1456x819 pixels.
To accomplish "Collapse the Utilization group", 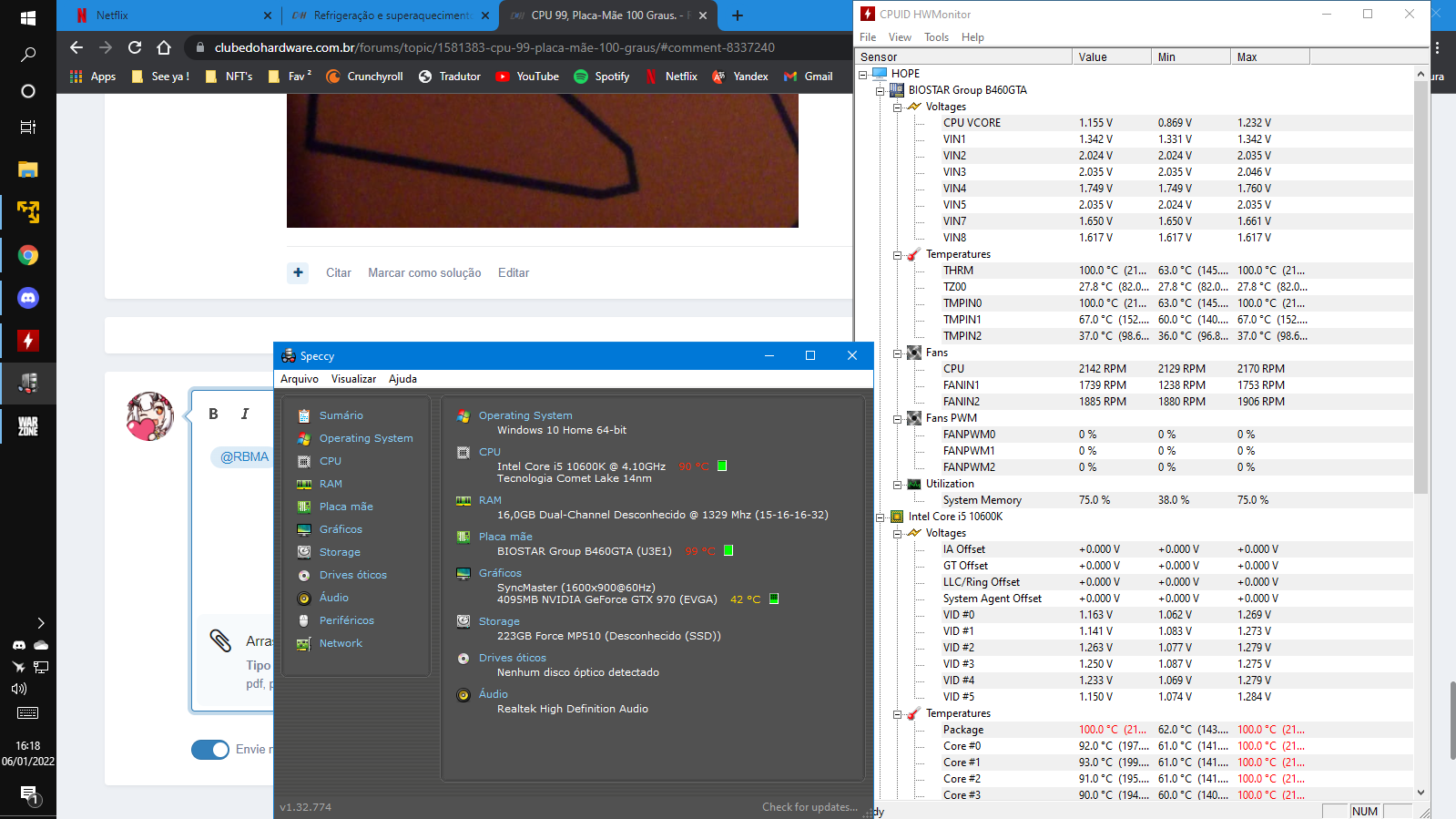I will [x=897, y=484].
